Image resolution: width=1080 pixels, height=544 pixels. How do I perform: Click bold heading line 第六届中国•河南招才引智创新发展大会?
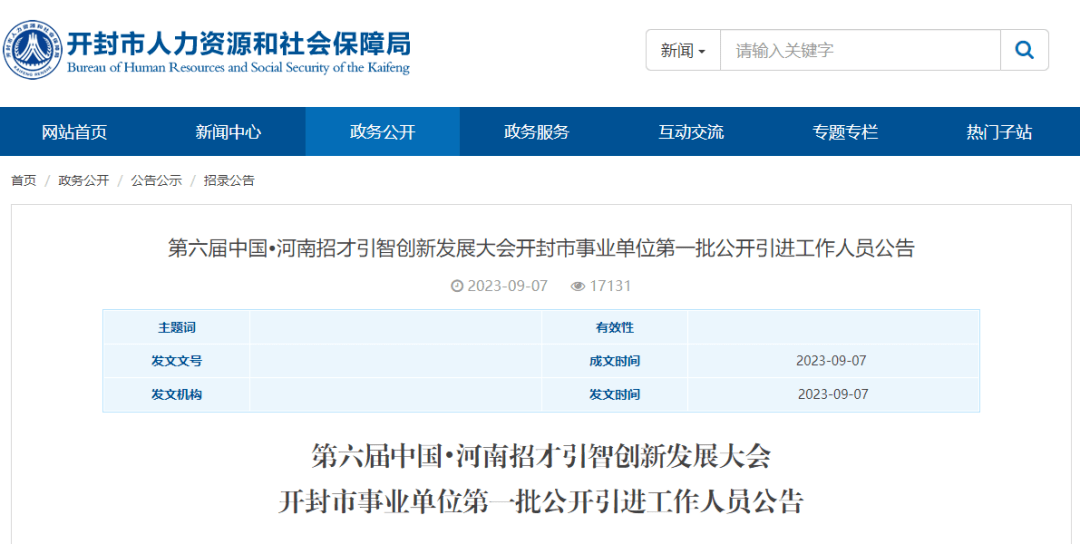pos(541,456)
